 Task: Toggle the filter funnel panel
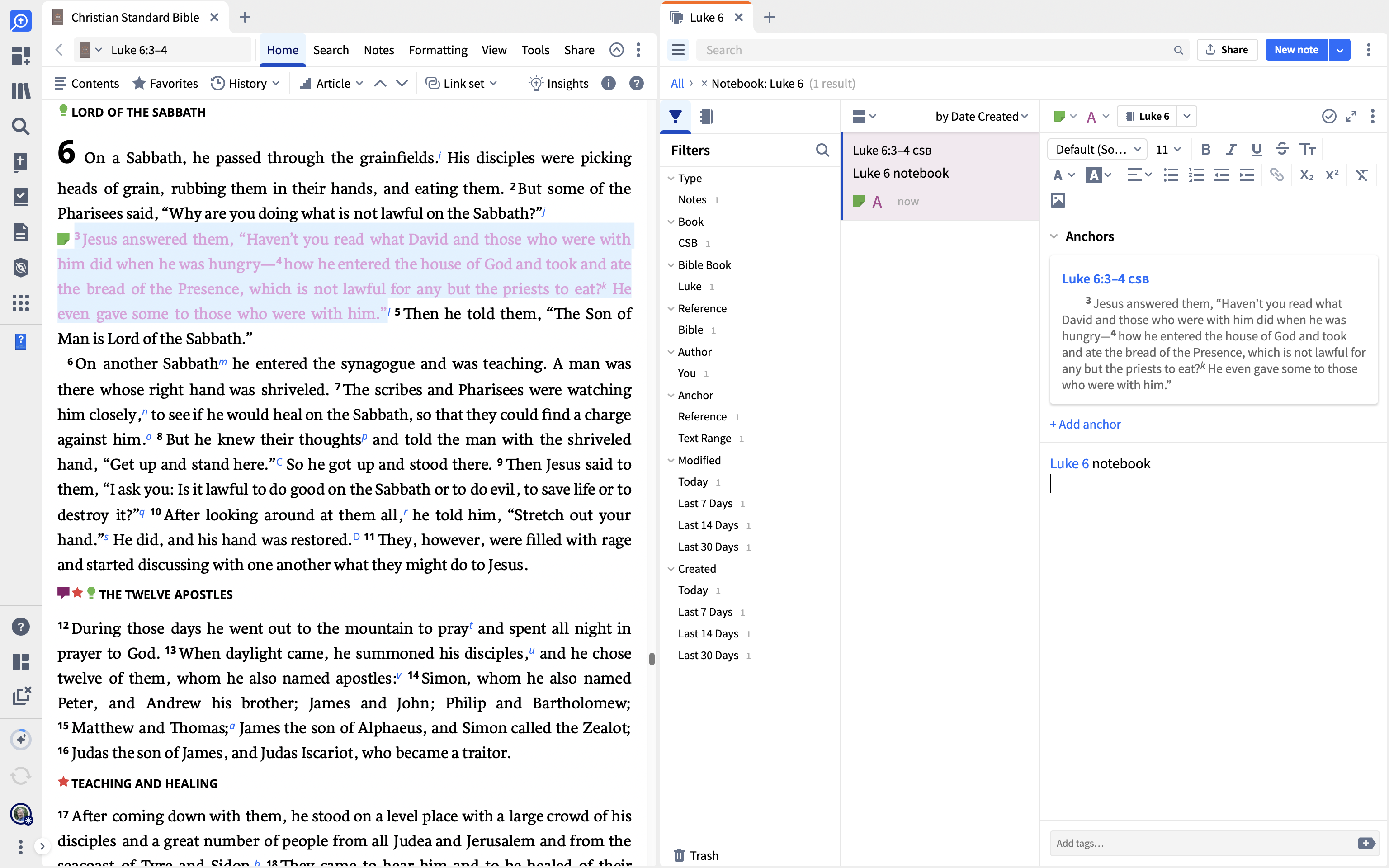pos(676,117)
